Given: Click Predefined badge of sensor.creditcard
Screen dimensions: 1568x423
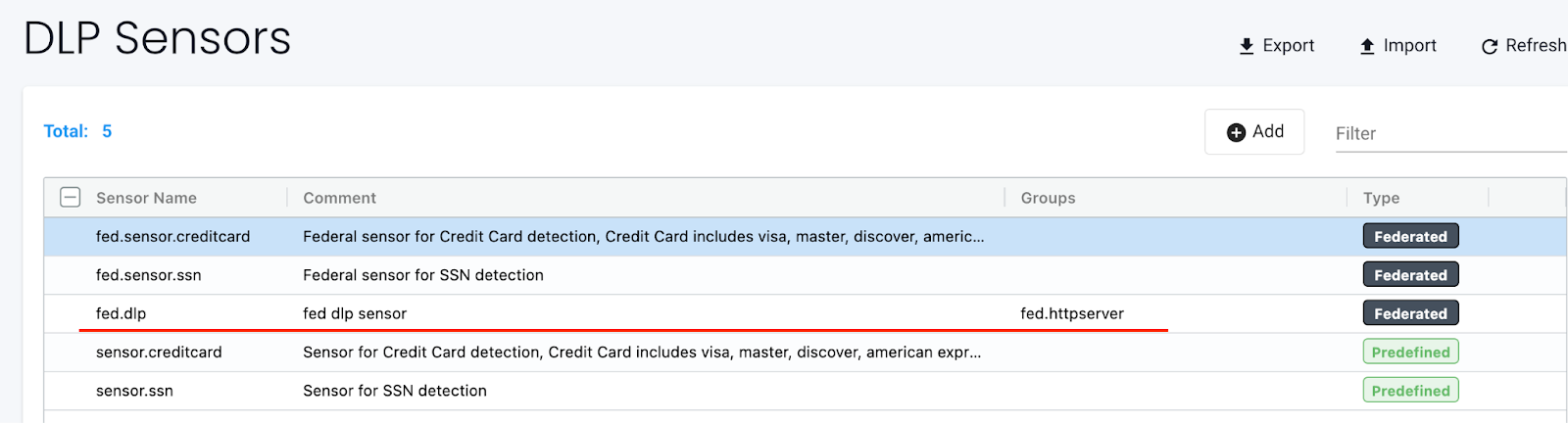Looking at the screenshot, I should pos(1410,352).
